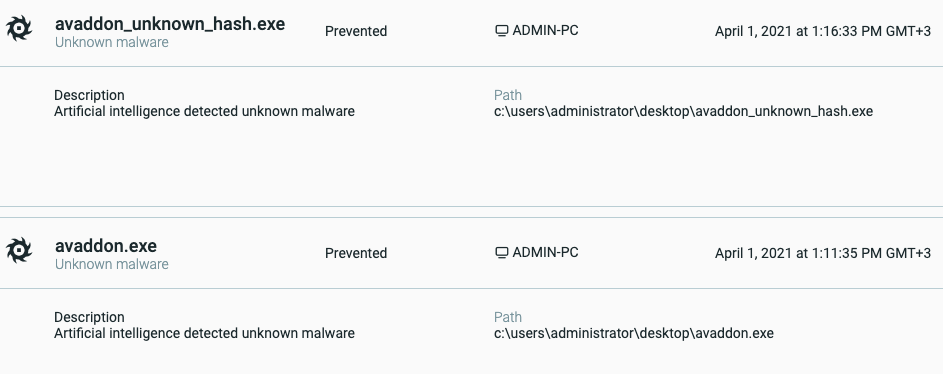Image resolution: width=943 pixels, height=374 pixels.
Task: Click ADMIN-PC device name in first event
Action: click(545, 31)
